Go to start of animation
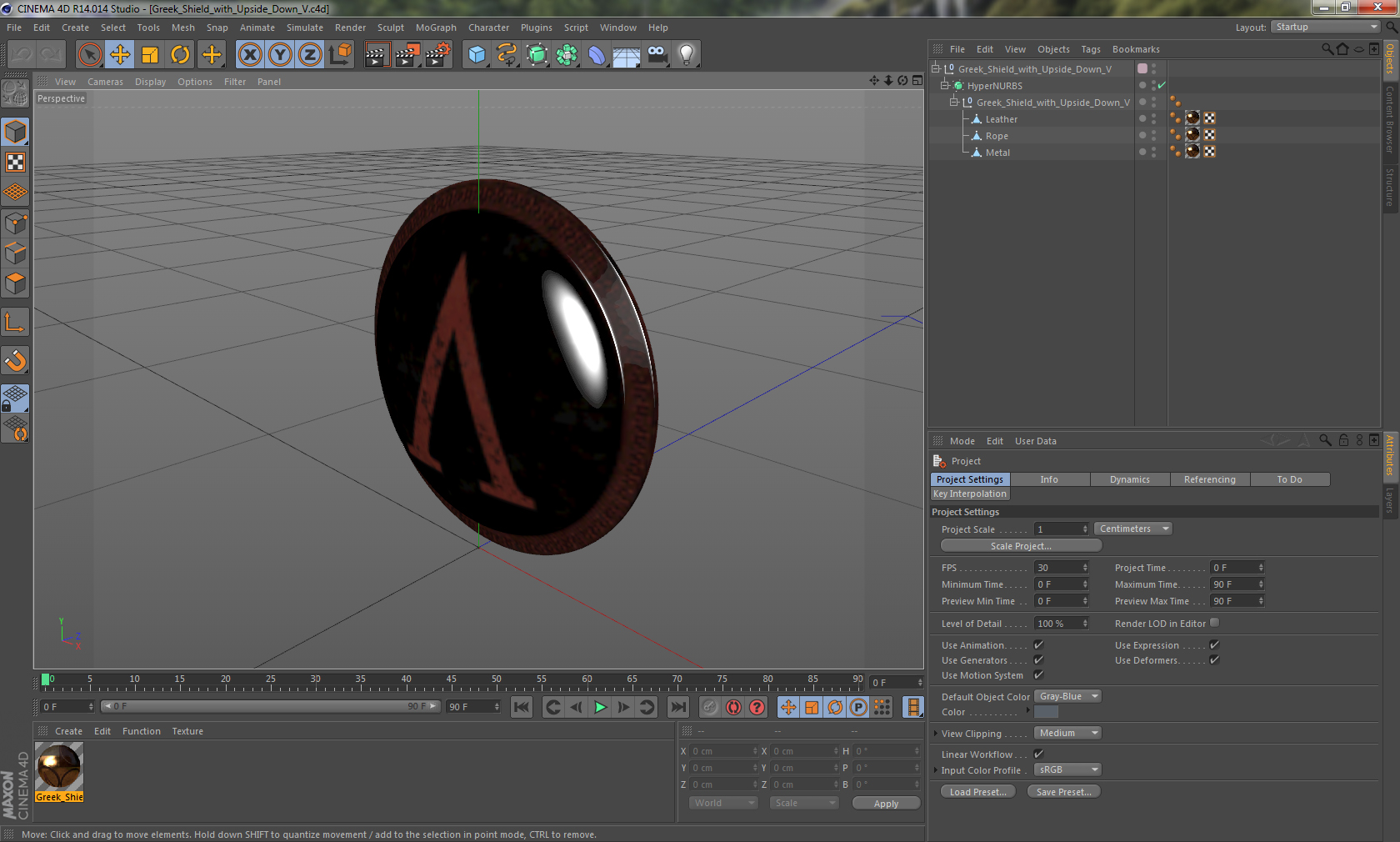The width and height of the screenshot is (1400, 842). (522, 707)
